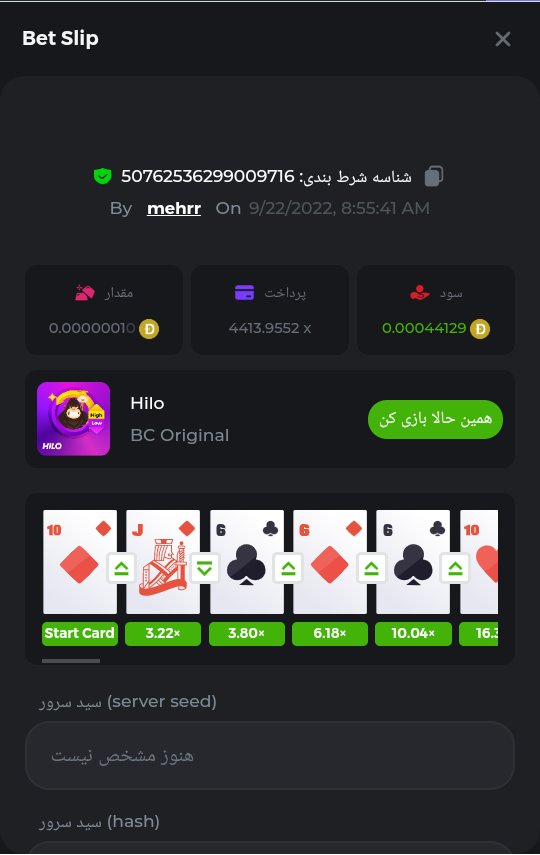Click the lower arrow after Jack card
This screenshot has height=855, width=540.
click(205, 569)
